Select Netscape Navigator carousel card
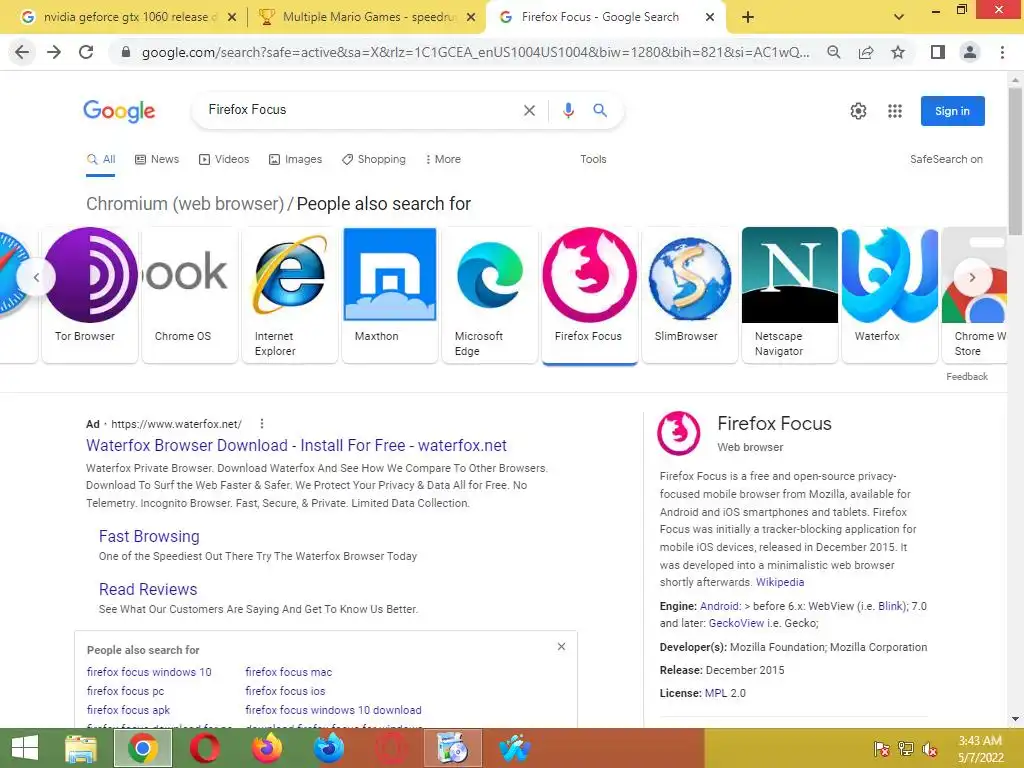 pos(790,295)
